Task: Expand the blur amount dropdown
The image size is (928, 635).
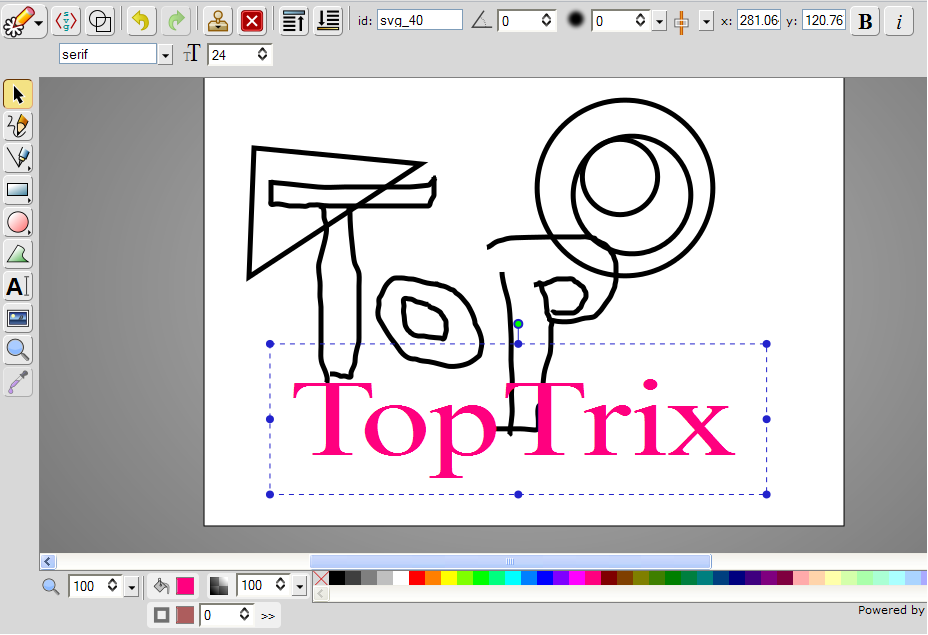Action: (x=658, y=20)
